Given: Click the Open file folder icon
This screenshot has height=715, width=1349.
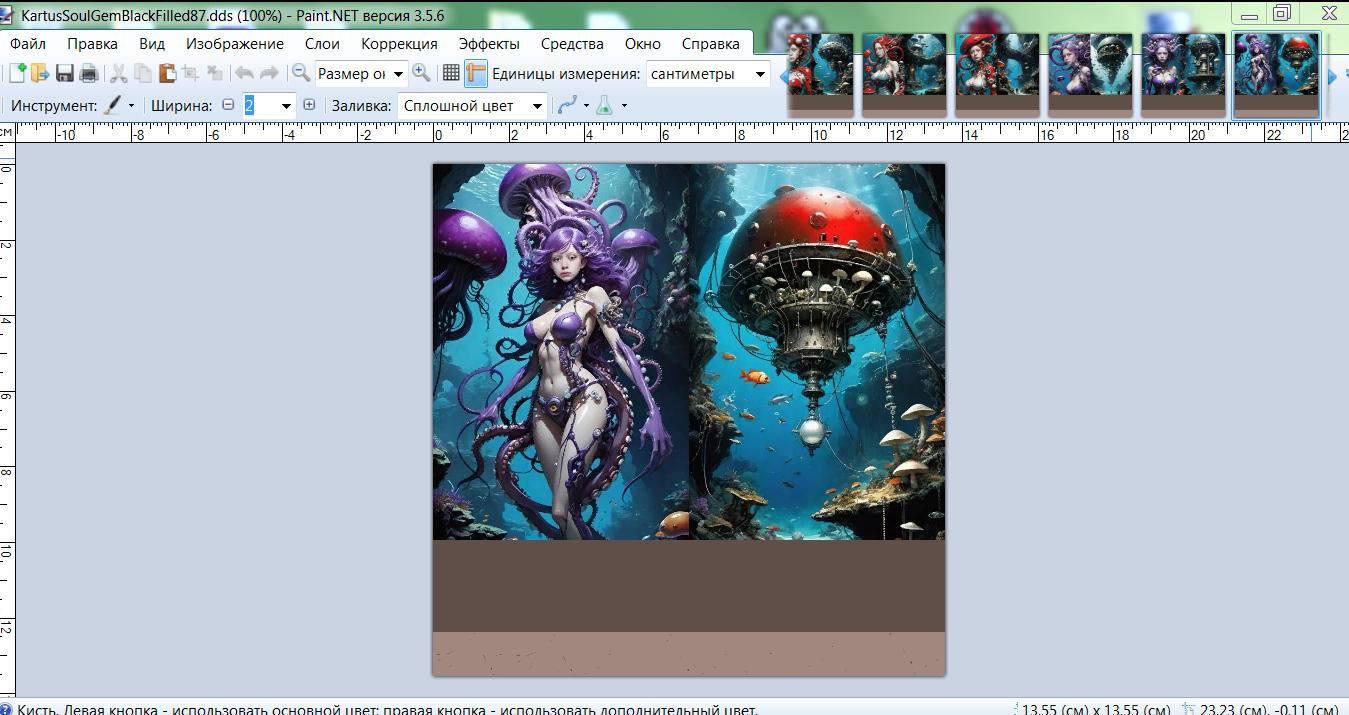Looking at the screenshot, I should pos(41,73).
